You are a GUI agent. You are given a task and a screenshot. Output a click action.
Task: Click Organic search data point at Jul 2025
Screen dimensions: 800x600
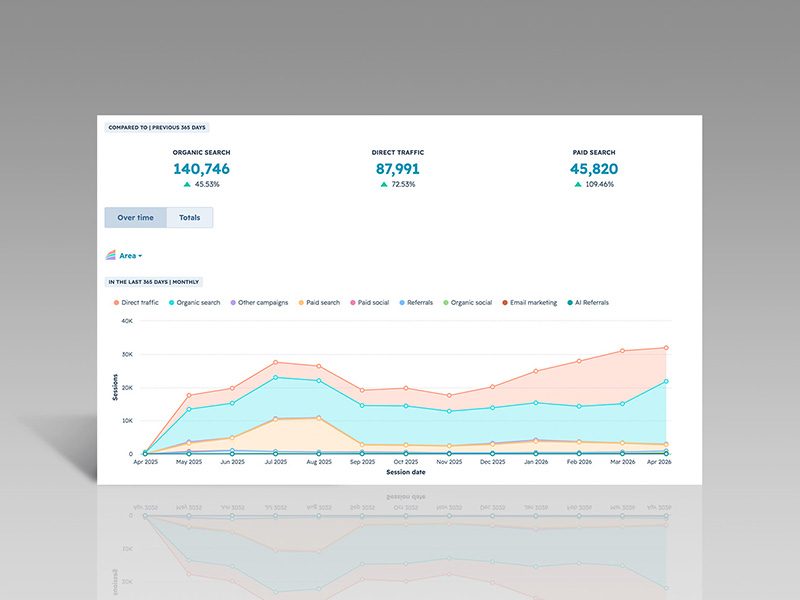tap(276, 378)
